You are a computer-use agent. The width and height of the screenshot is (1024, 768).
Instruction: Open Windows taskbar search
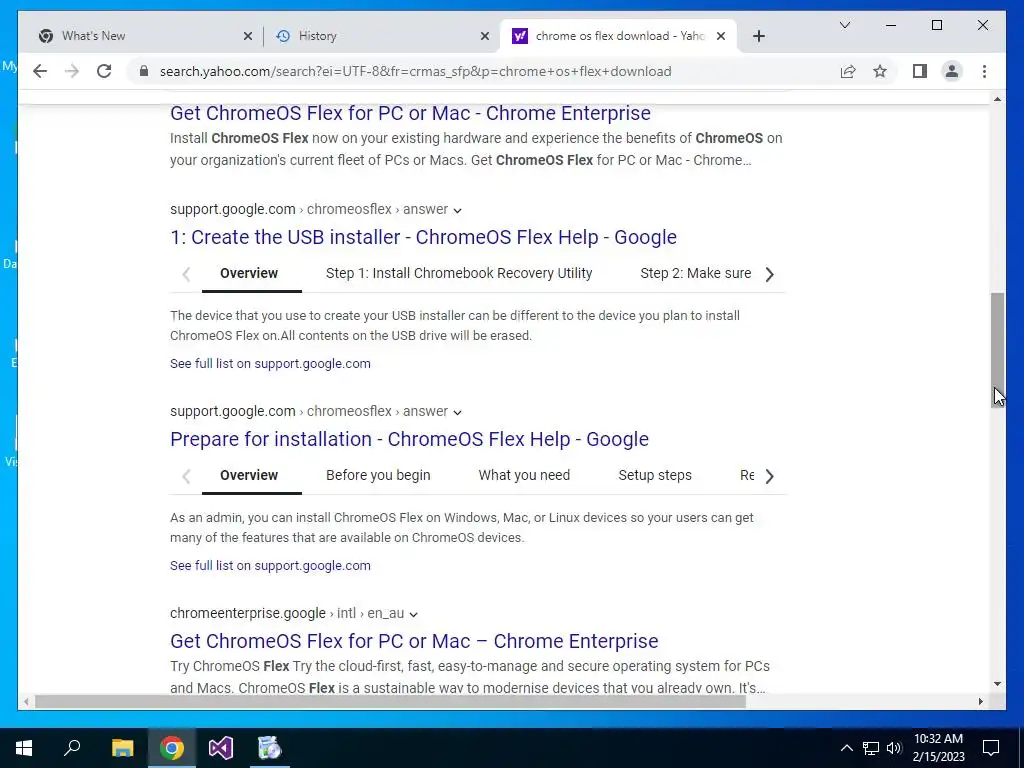pos(72,748)
